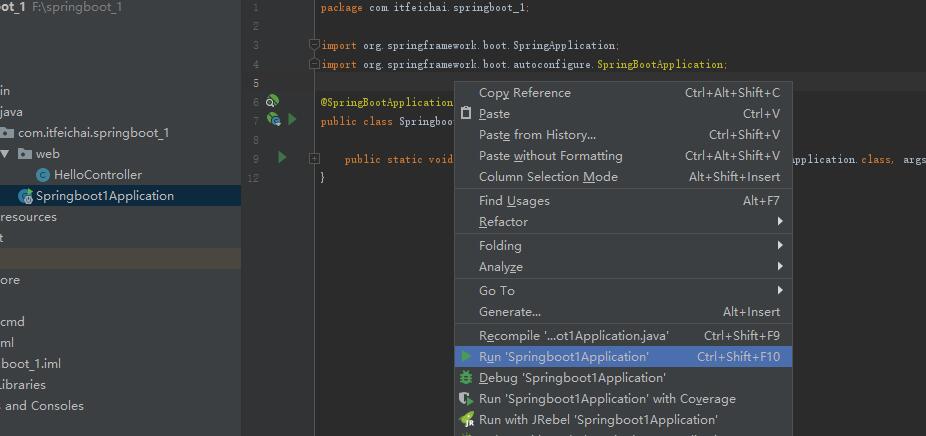Recompile '...ot1Application.java'

click(x=623, y=336)
